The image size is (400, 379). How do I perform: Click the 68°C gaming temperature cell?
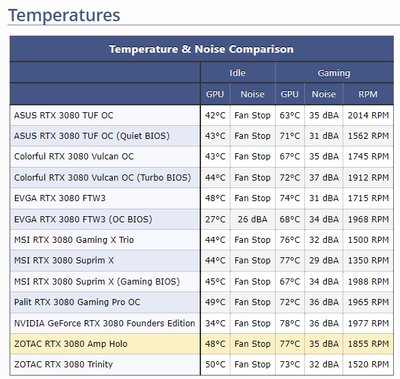coord(290,219)
